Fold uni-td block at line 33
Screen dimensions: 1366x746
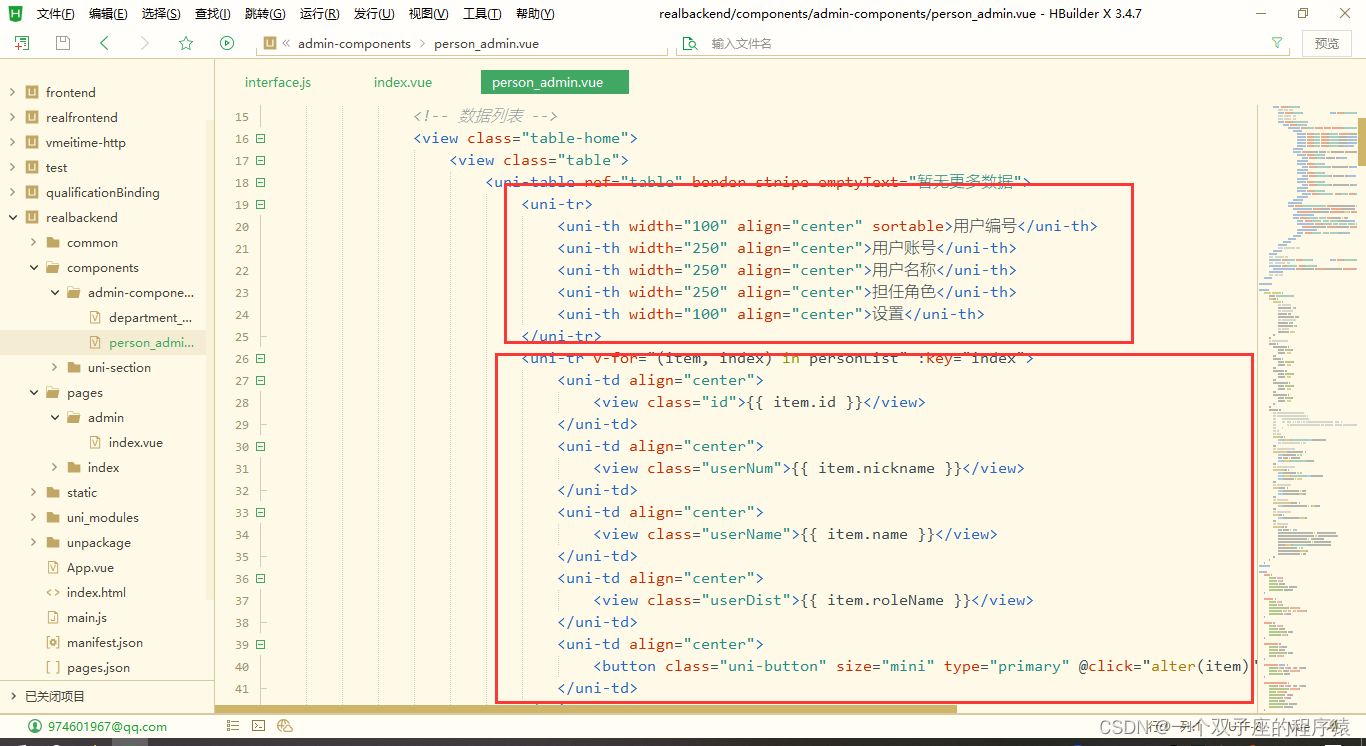point(261,513)
